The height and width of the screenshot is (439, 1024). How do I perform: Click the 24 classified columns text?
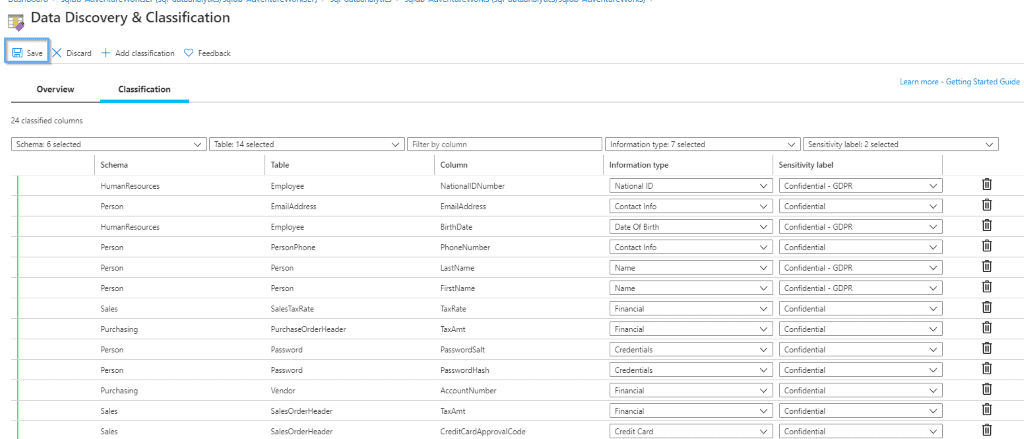click(x=46, y=121)
